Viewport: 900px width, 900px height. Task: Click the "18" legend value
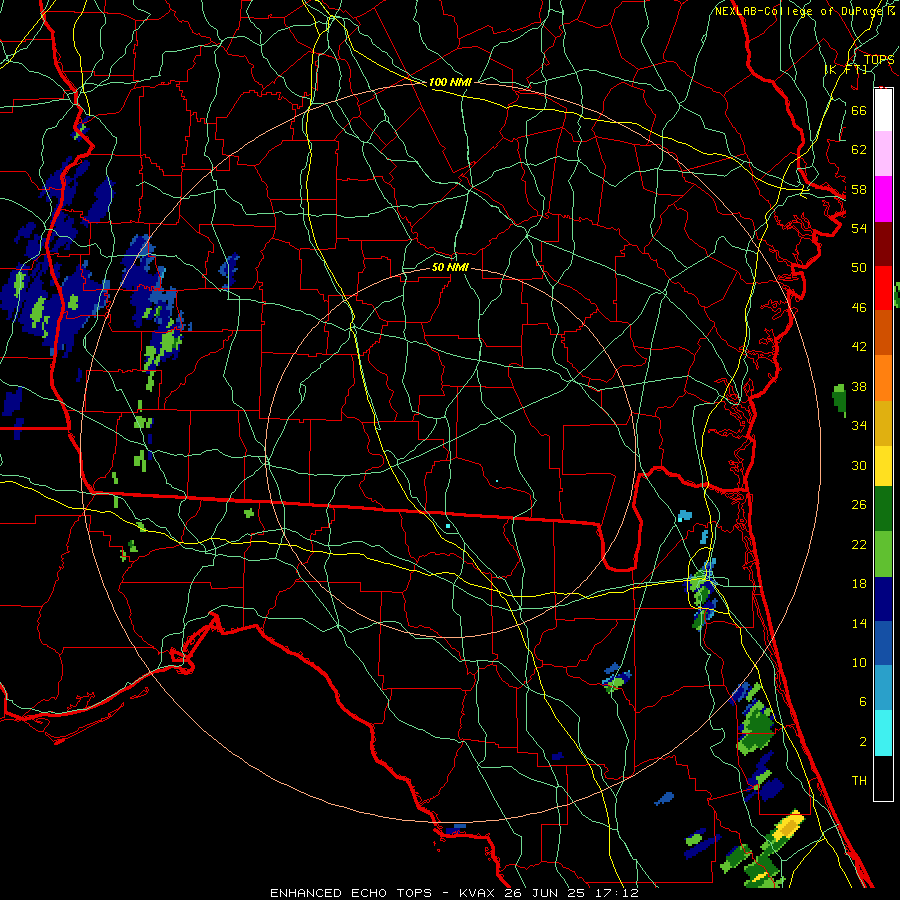point(859,584)
